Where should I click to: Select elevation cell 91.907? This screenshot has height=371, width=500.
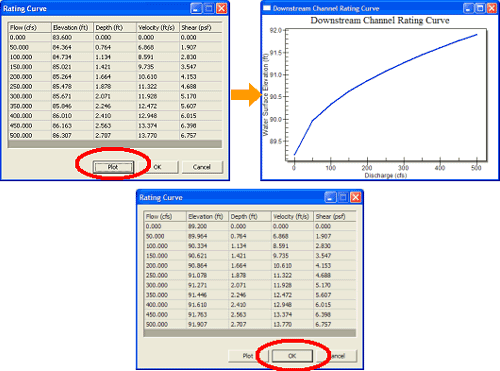(x=207, y=324)
